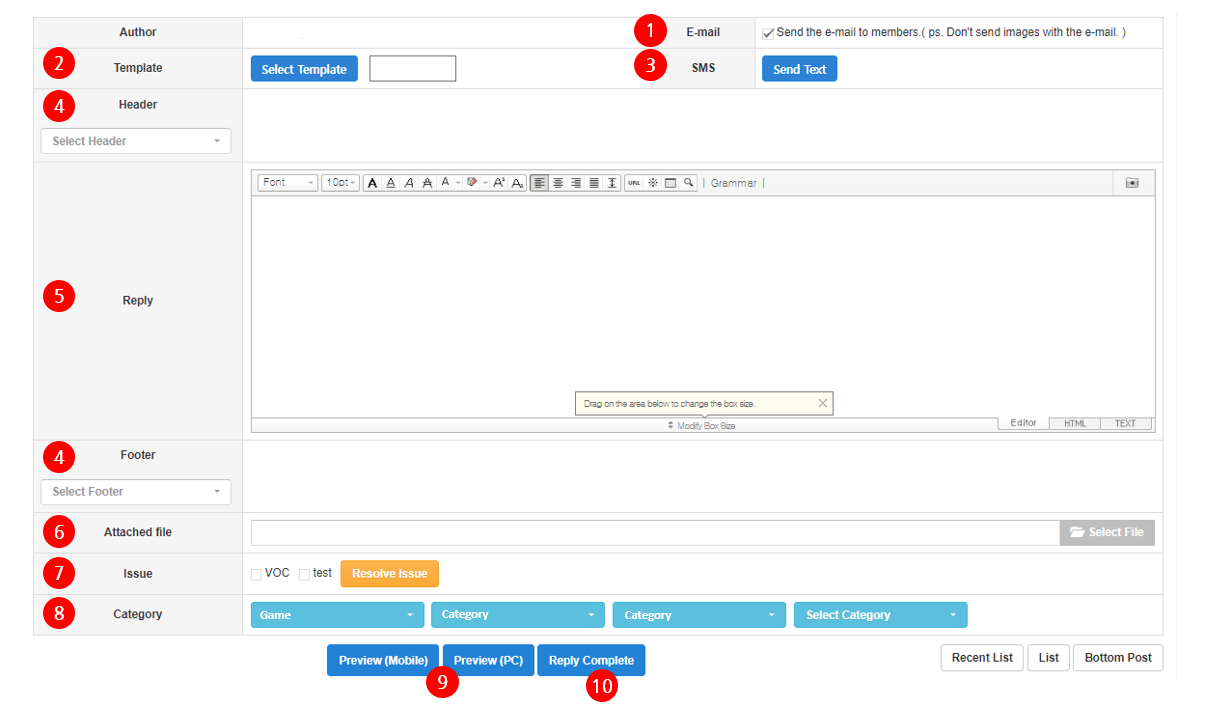Open the third Category dropdown
Viewport: 1220px width, 724px height.
[700, 615]
